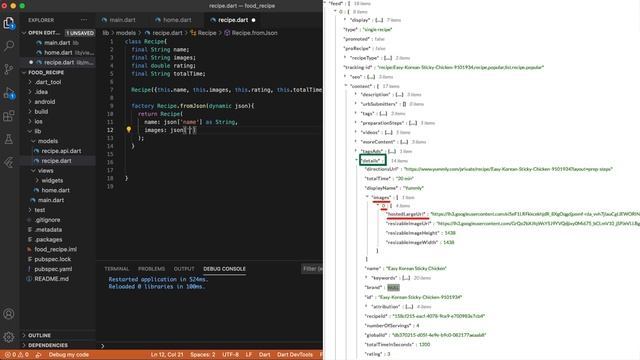This screenshot has height=360, width=640.
Task: Open home.dart under the views folder
Action: [x=55, y=190]
